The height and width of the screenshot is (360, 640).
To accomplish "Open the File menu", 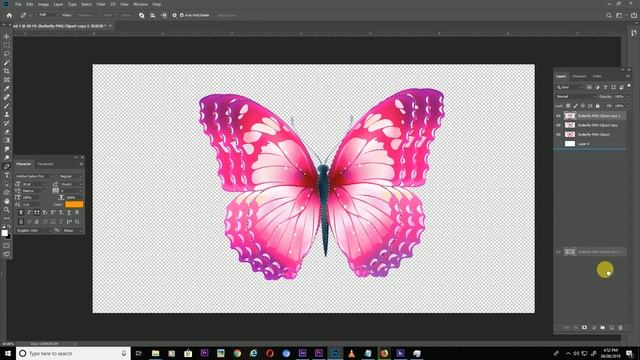I will pos(18,4).
